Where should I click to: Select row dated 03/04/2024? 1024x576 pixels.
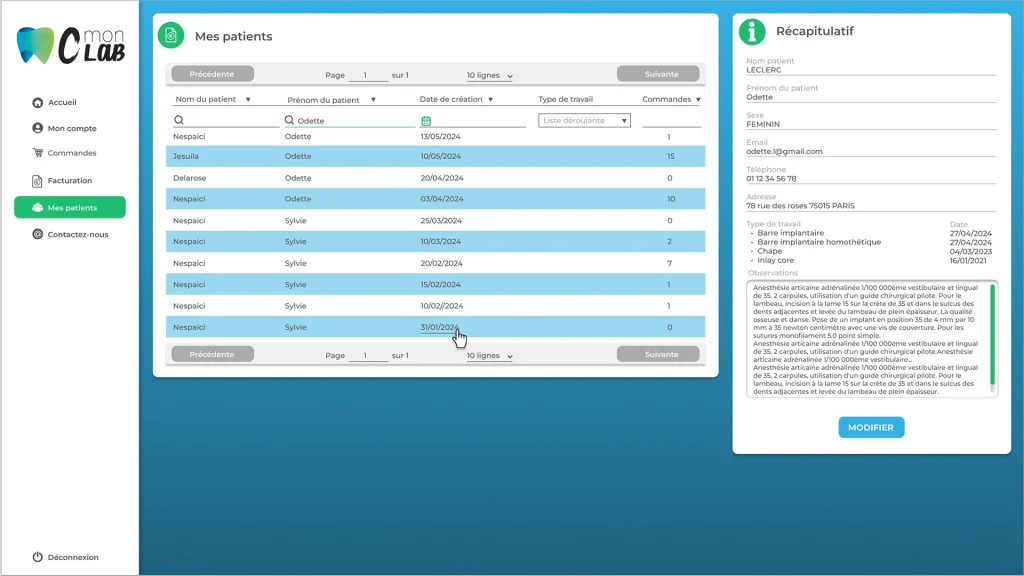click(436, 199)
